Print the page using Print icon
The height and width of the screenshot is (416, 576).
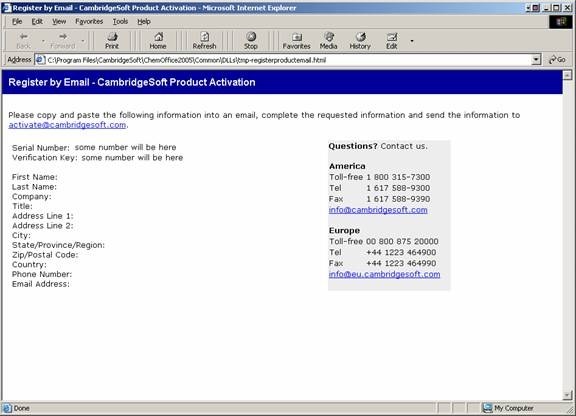(112, 40)
